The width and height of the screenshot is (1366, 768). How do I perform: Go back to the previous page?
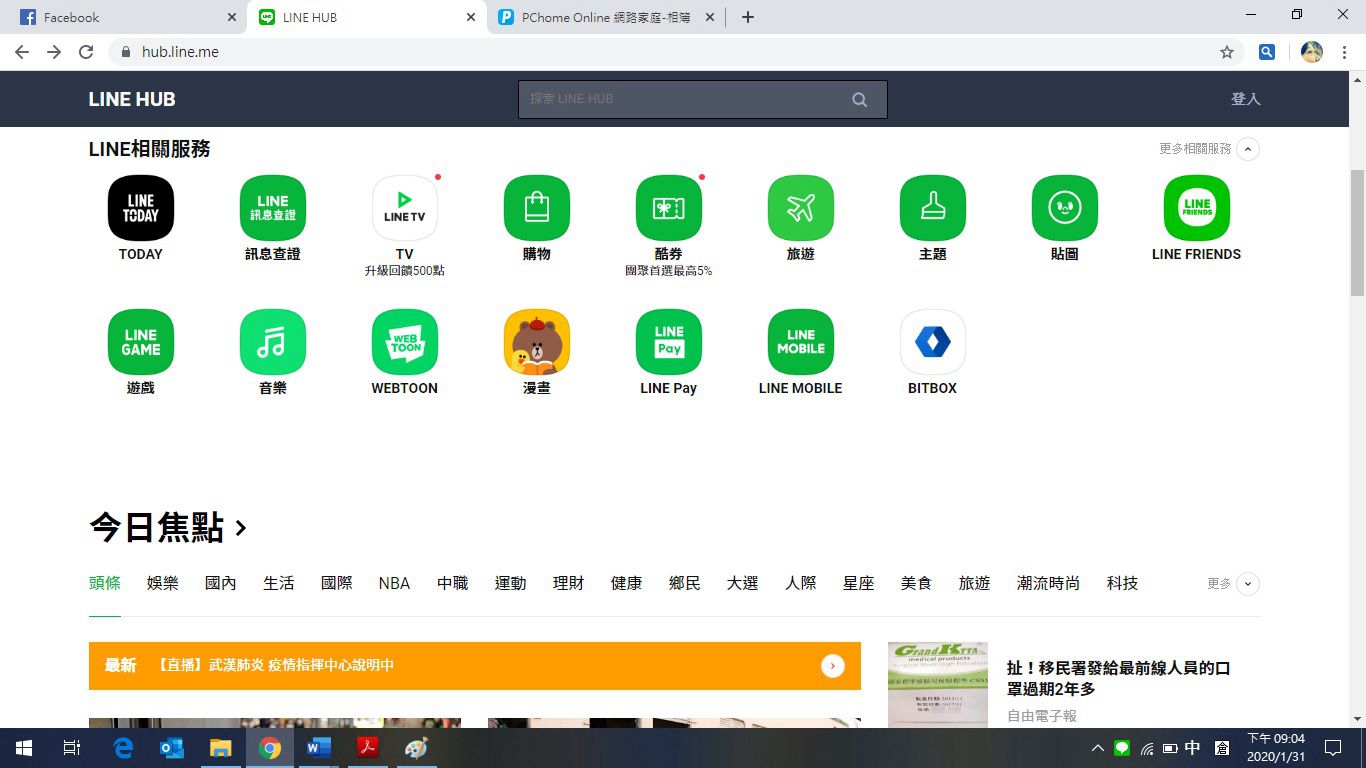(22, 52)
